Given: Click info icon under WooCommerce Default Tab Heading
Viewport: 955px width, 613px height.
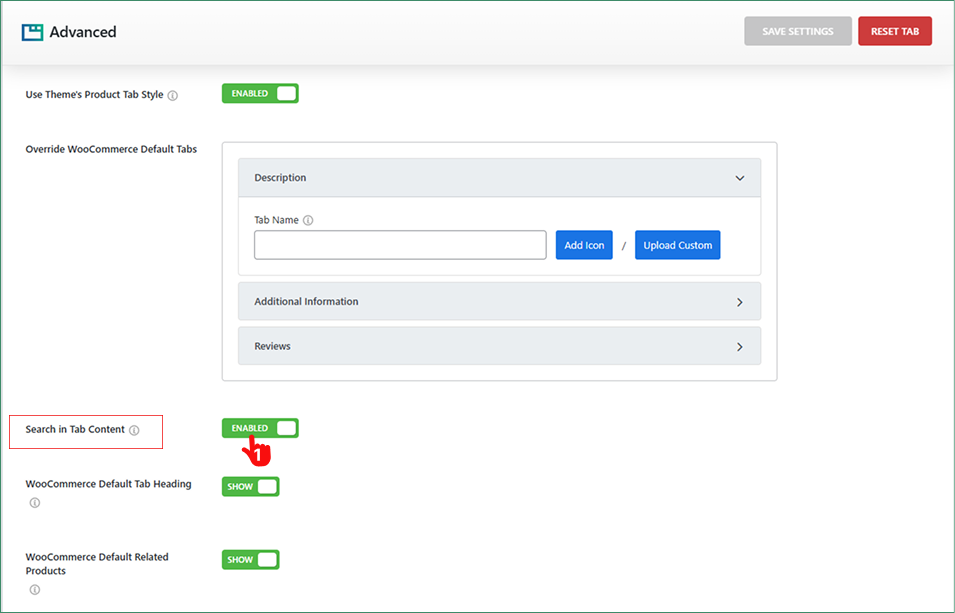Looking at the screenshot, I should pos(35,503).
